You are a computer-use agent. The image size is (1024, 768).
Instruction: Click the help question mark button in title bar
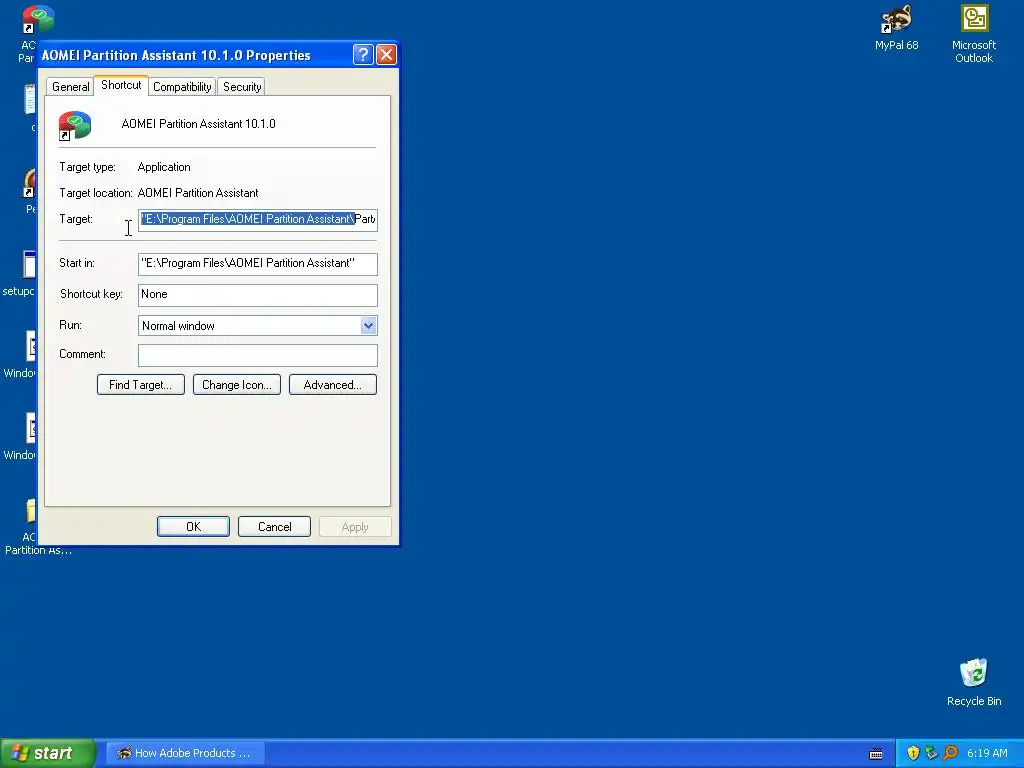coord(363,55)
